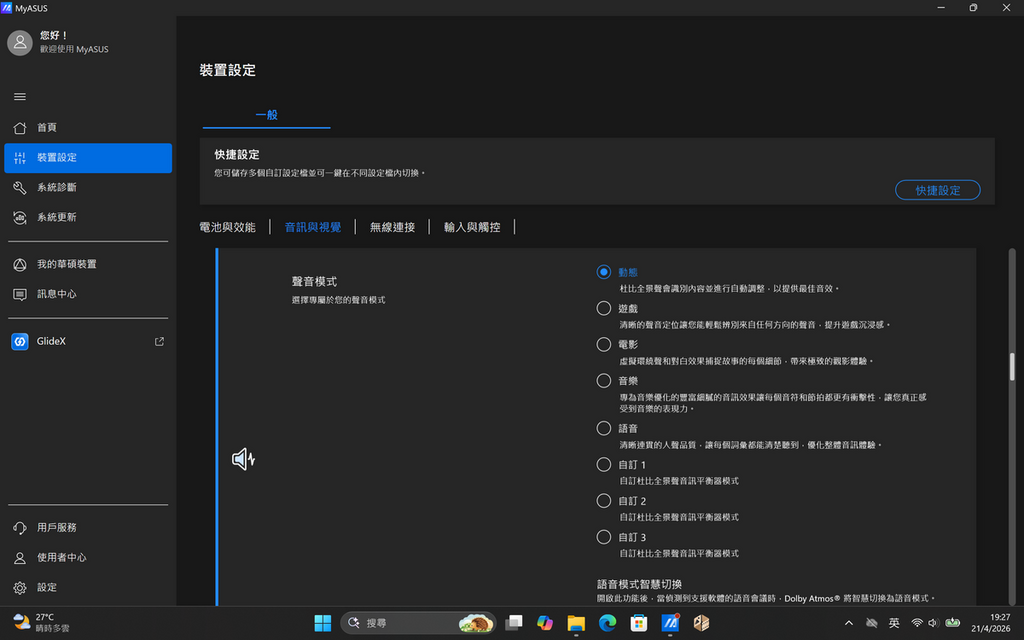Viewport: 1024px width, 640px height.
Task: Open 我的華碩裝置 in sidebar
Action: point(88,264)
